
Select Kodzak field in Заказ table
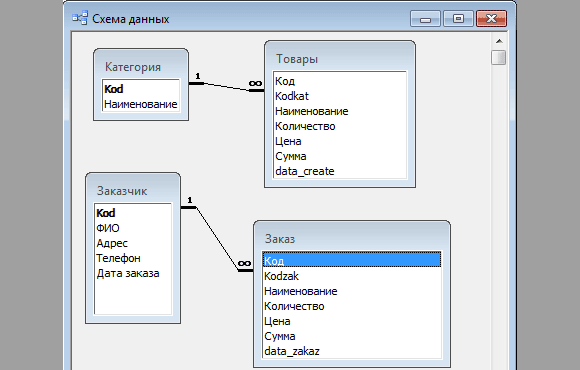click(352, 276)
